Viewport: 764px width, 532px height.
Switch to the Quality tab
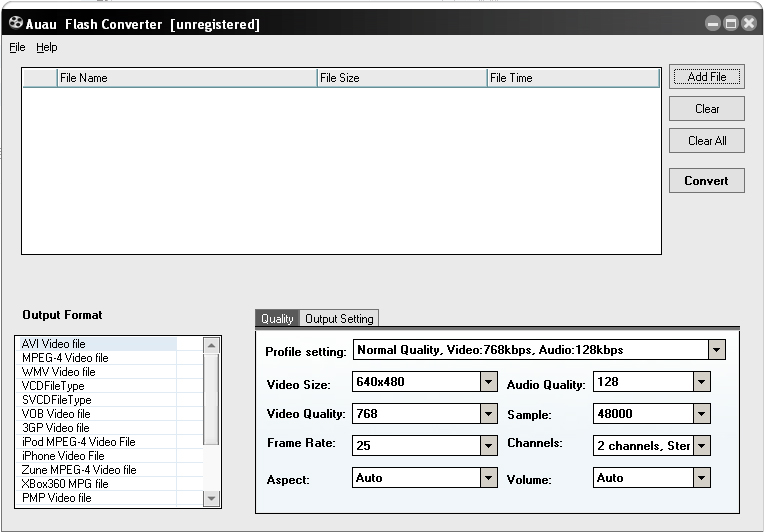[277, 319]
